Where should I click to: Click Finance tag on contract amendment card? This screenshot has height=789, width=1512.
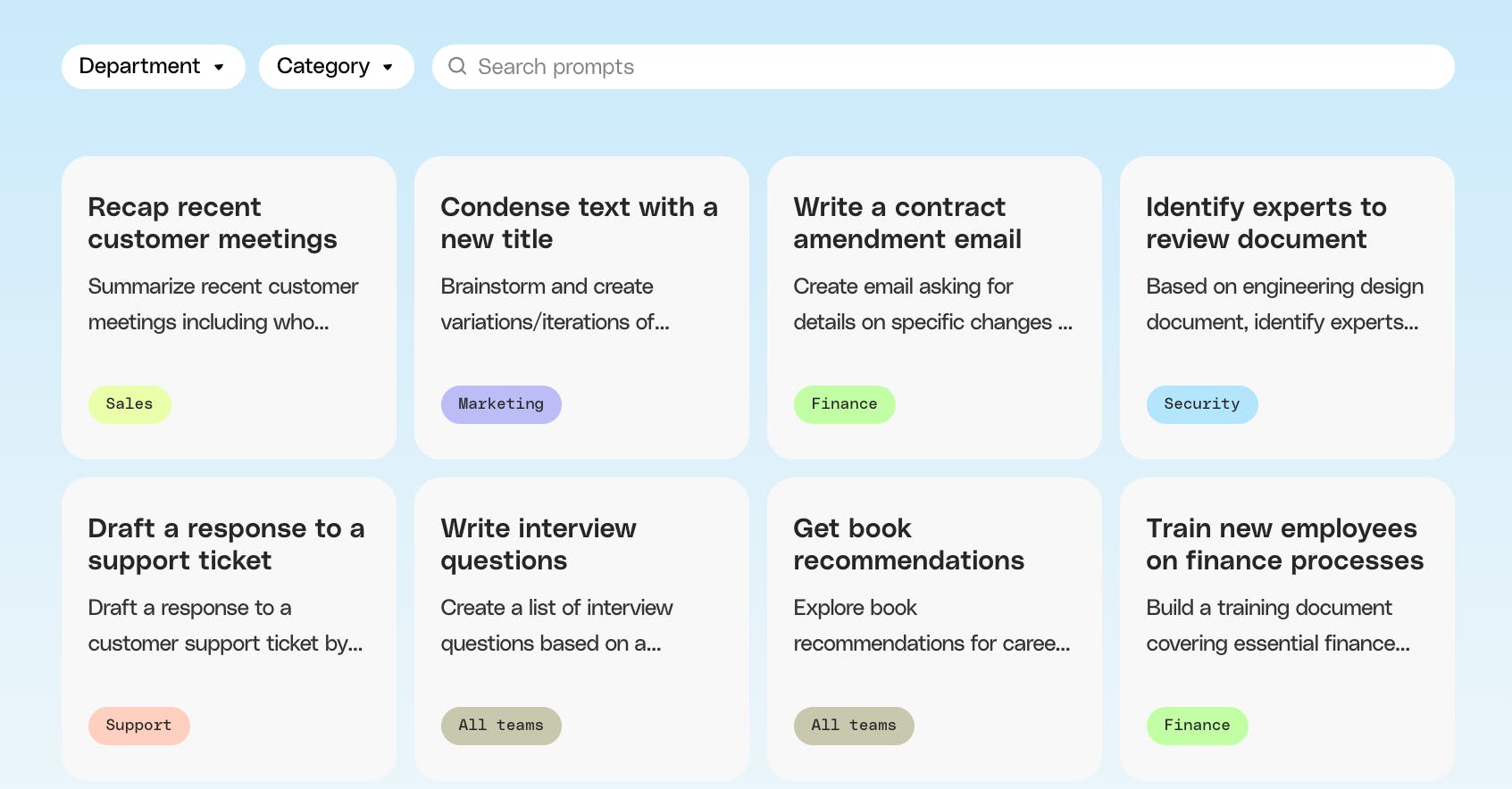click(x=844, y=404)
